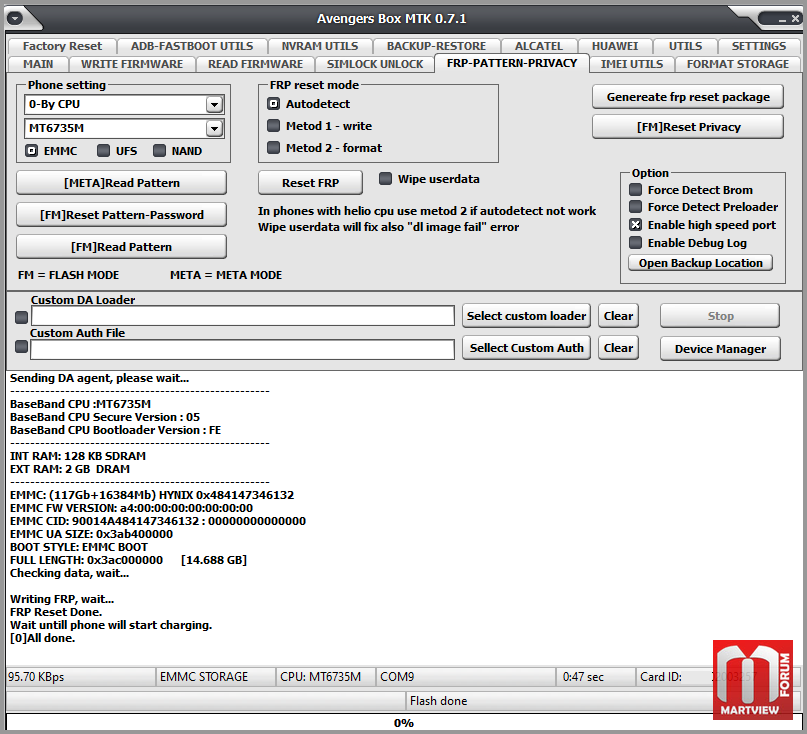Viewport: 807px width, 734px height.
Task: Toggle the Custom Auth File checkbox
Action: click(22, 347)
